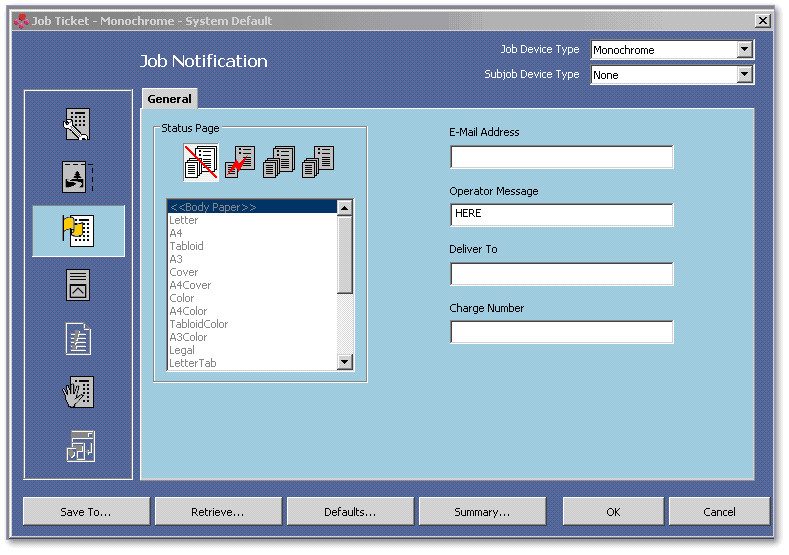789x555 pixels.
Task: Open the sidebar page icon with framed image
Action: point(78,285)
